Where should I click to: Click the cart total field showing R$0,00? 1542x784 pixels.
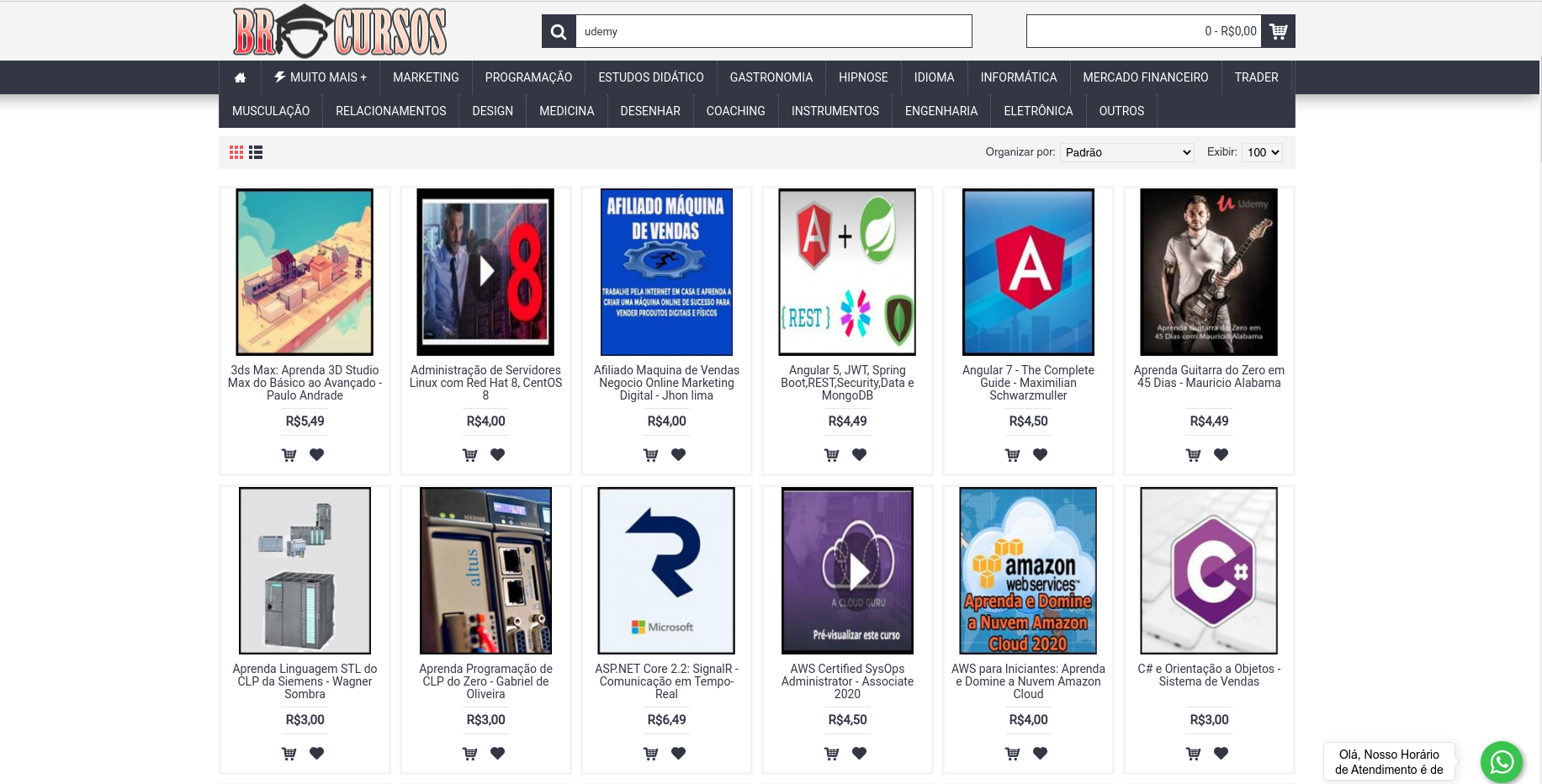(1144, 31)
